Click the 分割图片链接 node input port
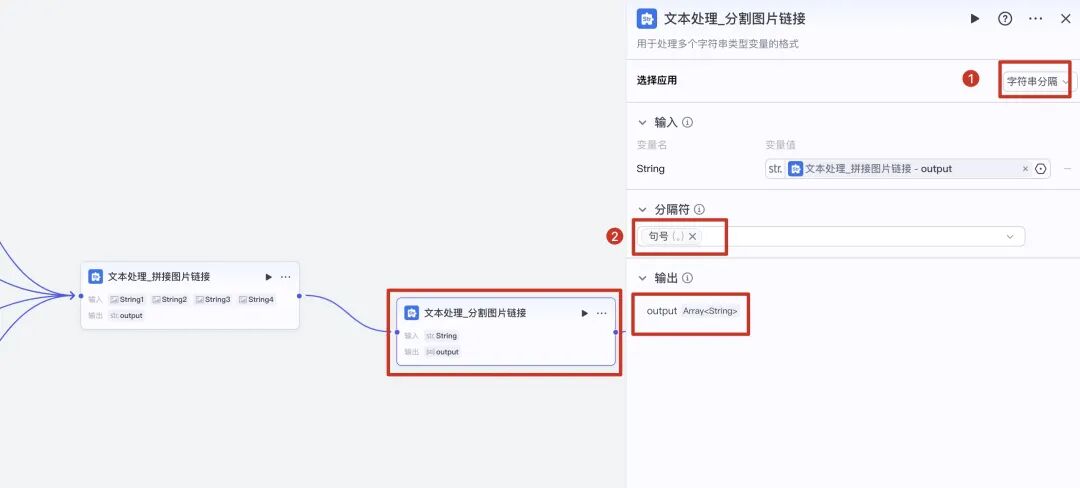The width and height of the screenshot is (1080, 488). click(397, 332)
